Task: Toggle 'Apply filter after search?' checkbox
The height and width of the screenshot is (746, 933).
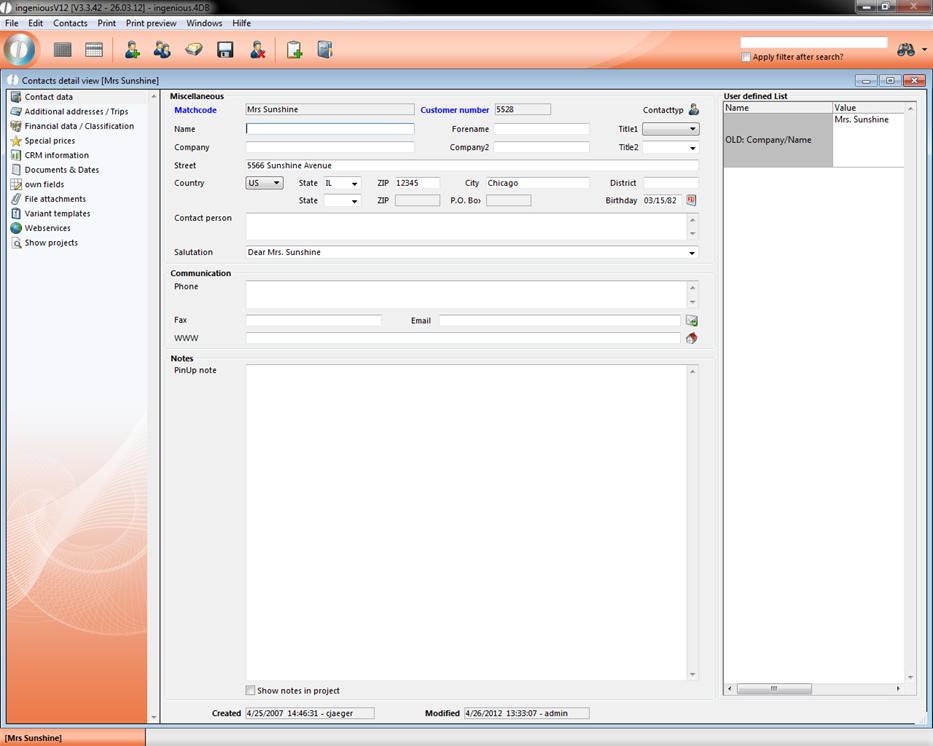Action: tap(746, 57)
